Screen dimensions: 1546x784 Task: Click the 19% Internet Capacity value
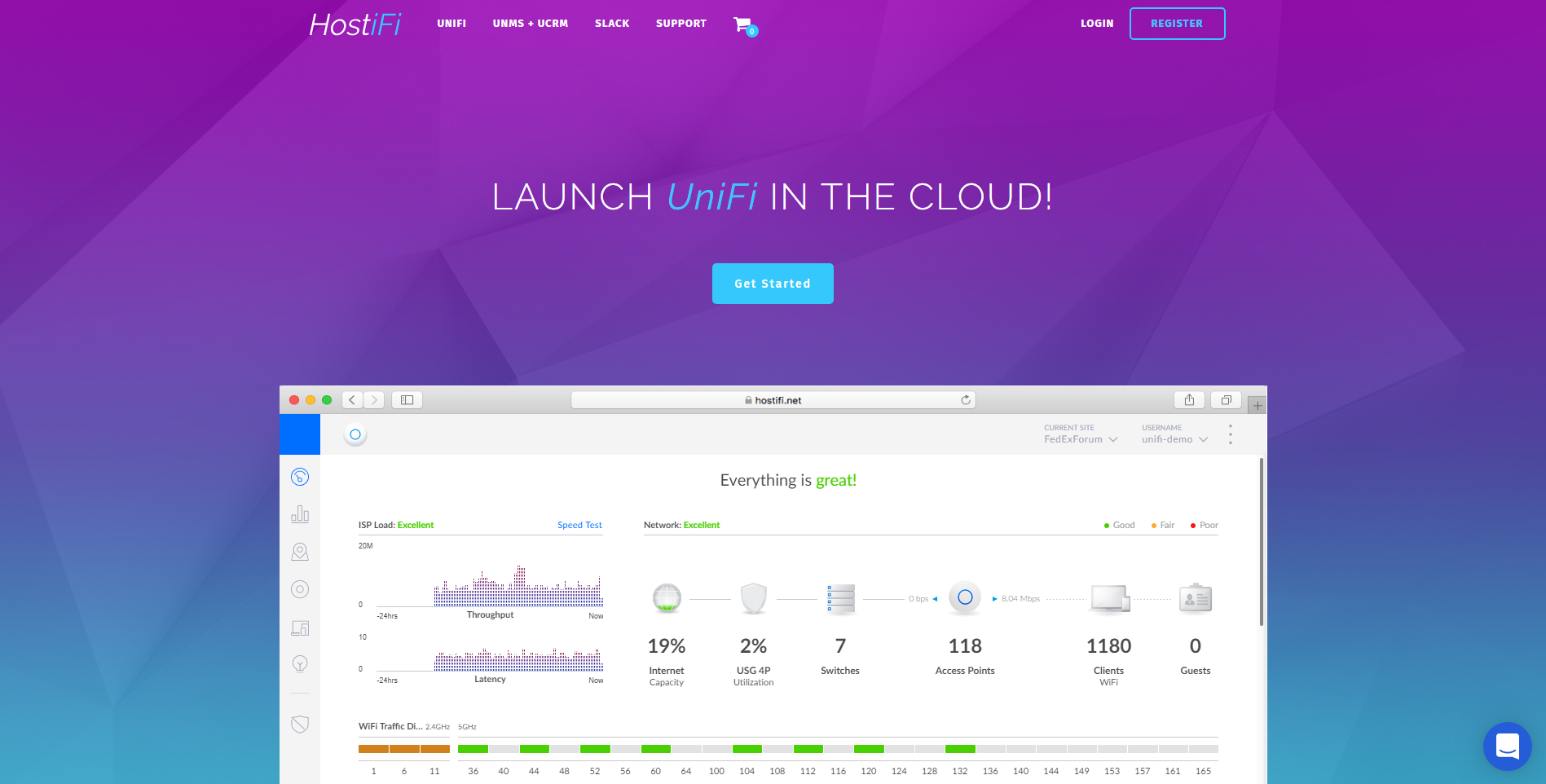pos(667,646)
